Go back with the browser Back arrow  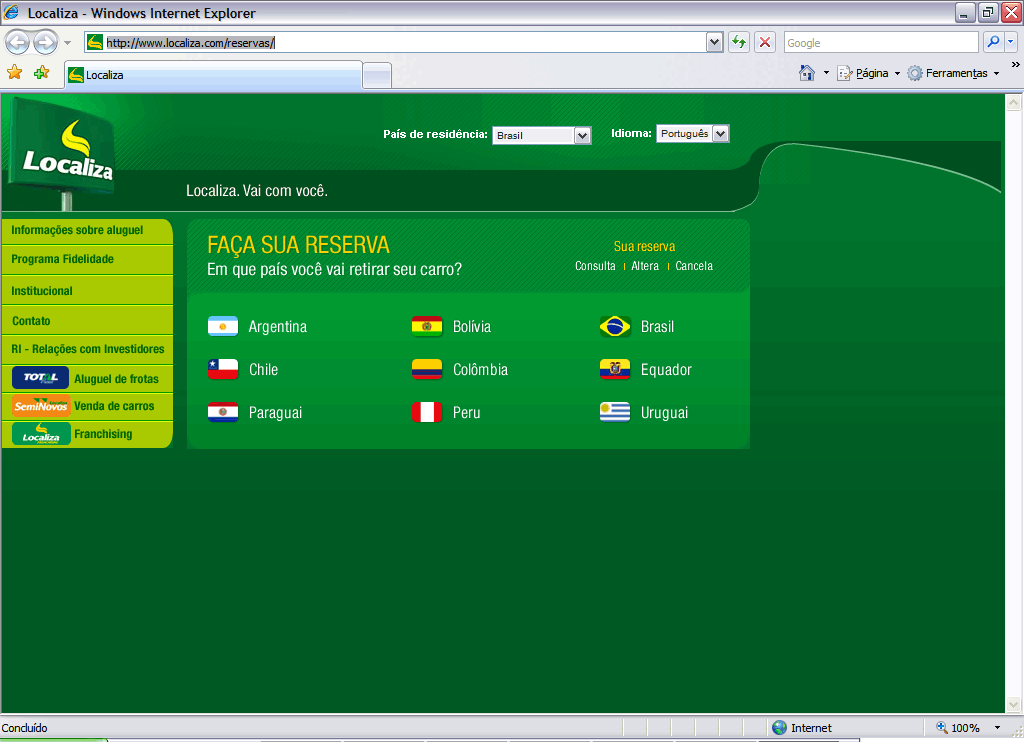(x=18, y=42)
